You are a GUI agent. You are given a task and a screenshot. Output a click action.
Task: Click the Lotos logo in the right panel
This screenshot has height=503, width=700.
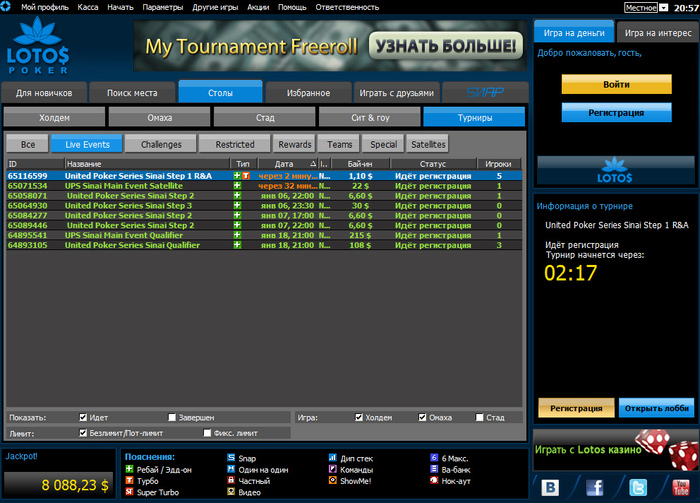click(615, 170)
